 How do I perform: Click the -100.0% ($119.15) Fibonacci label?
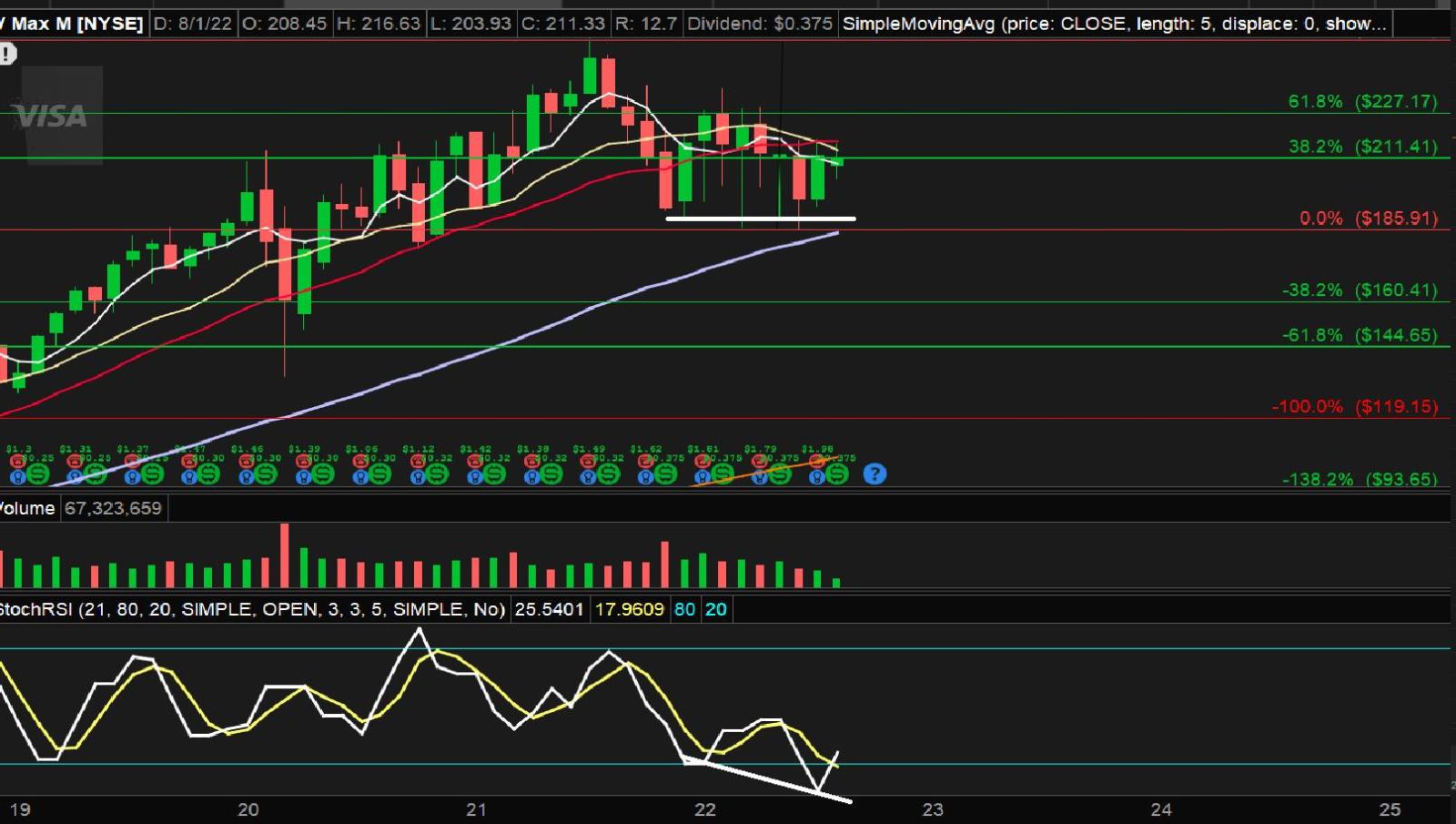coord(1354,406)
